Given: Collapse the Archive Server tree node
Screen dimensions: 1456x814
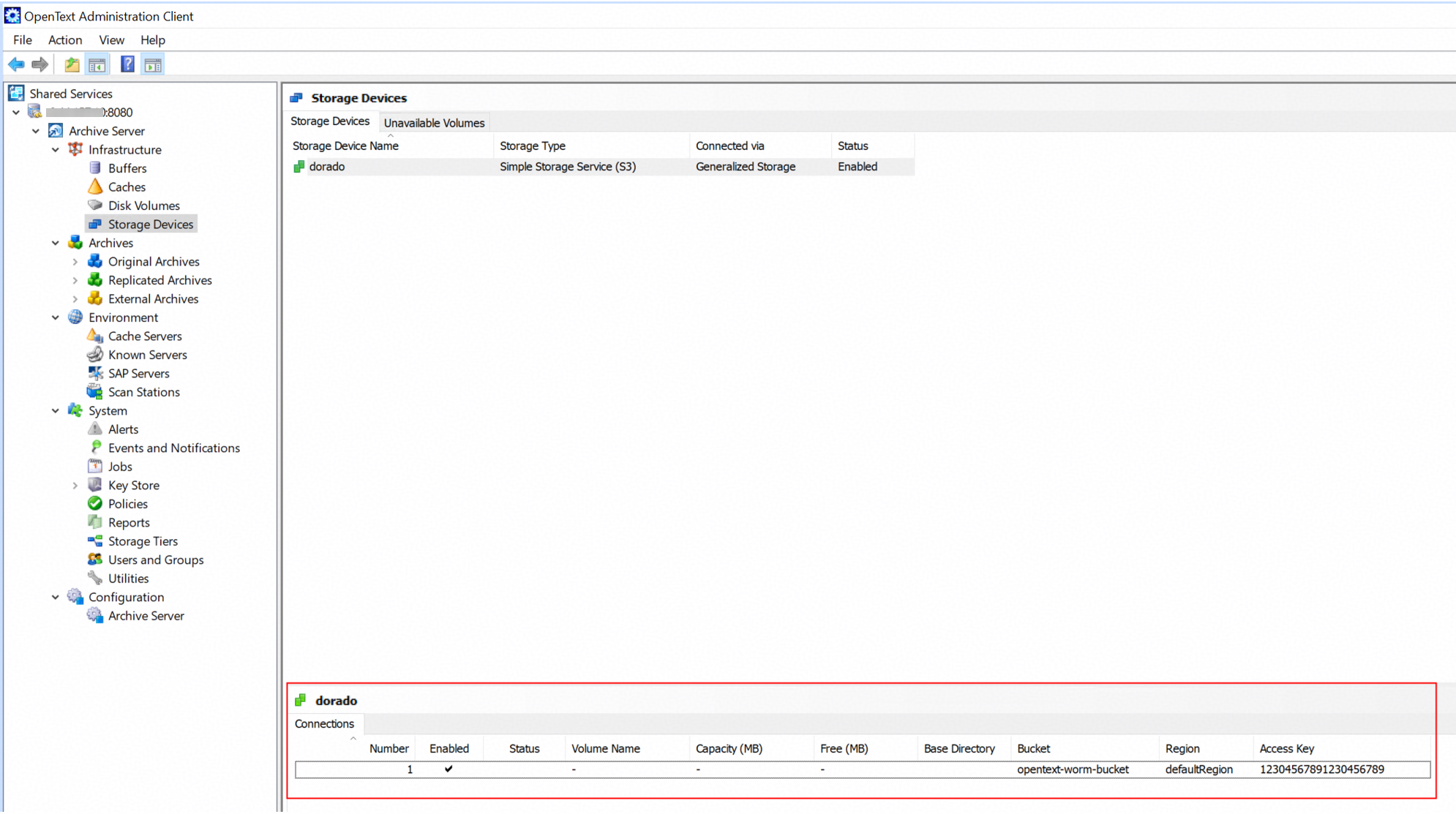Looking at the screenshot, I should [36, 131].
